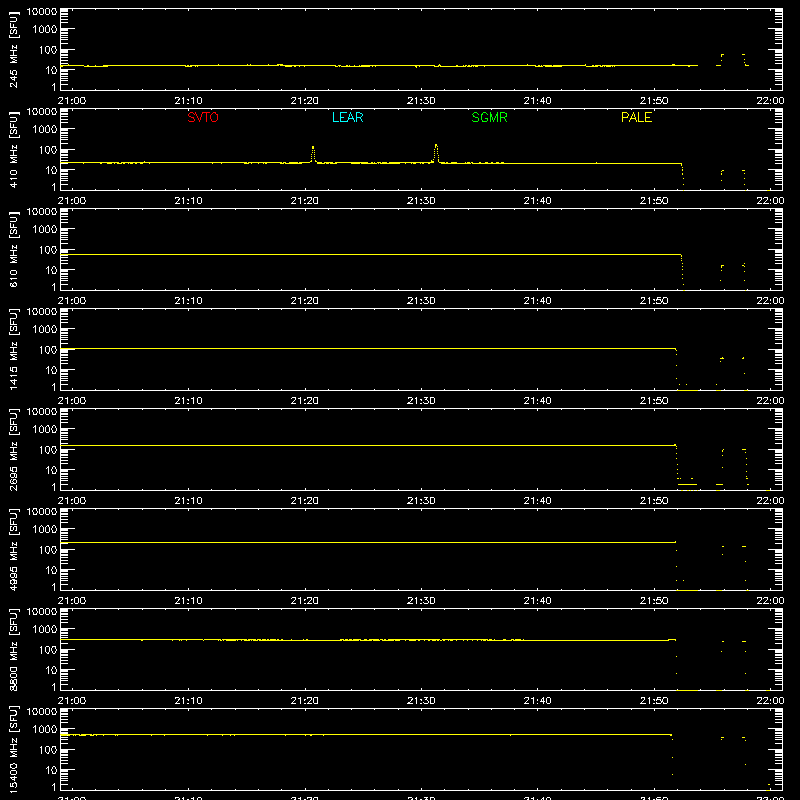Image resolution: width=800 pixels, height=800 pixels.
Task: Select the 1415 MHz [SFU] axis label
Action: click(13, 349)
